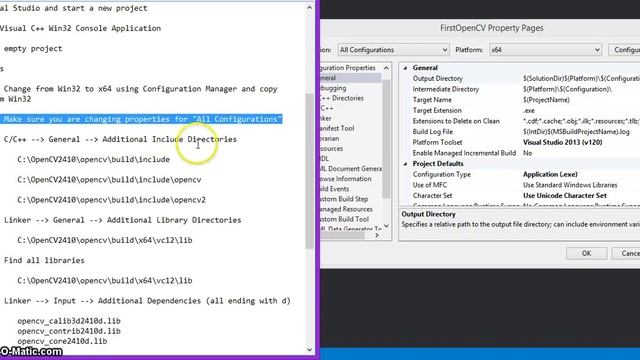Open the Configuration dropdown showing All Configurations
Image resolution: width=640 pixels, height=360 pixels.
point(393,50)
